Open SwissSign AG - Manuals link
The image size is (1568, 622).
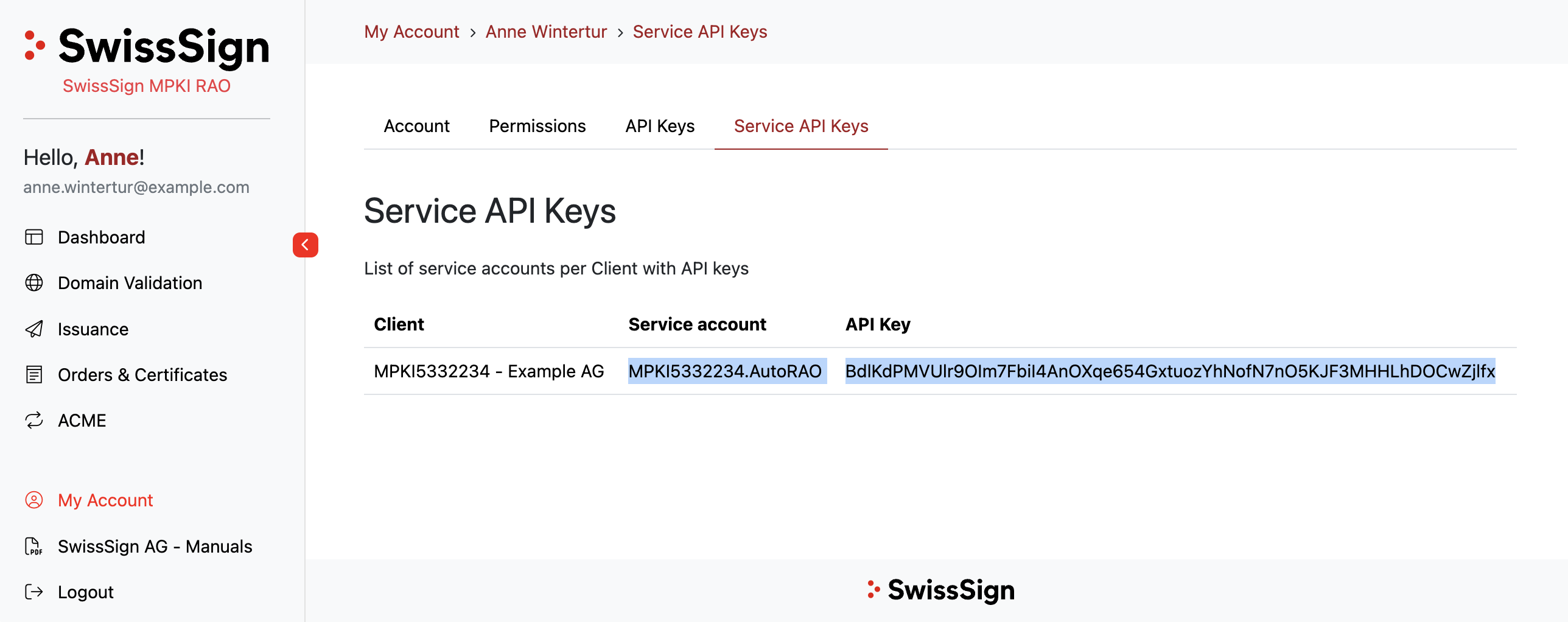[155, 546]
